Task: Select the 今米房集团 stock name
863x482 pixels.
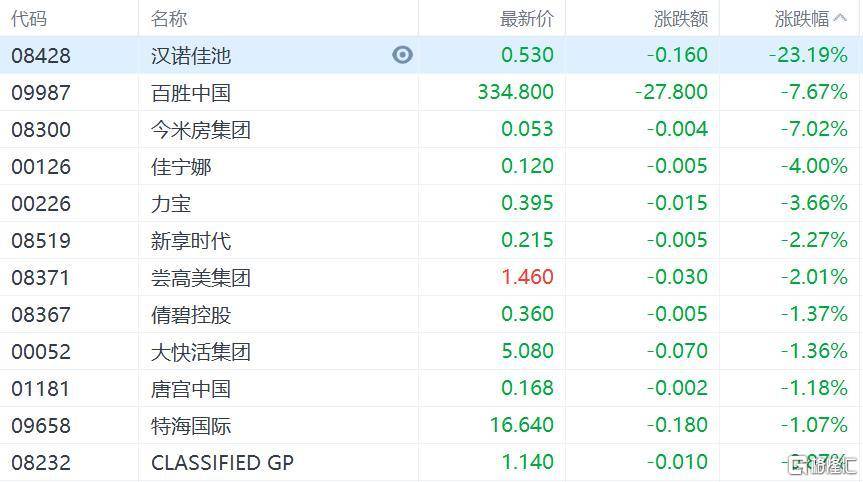Action: [x=201, y=129]
